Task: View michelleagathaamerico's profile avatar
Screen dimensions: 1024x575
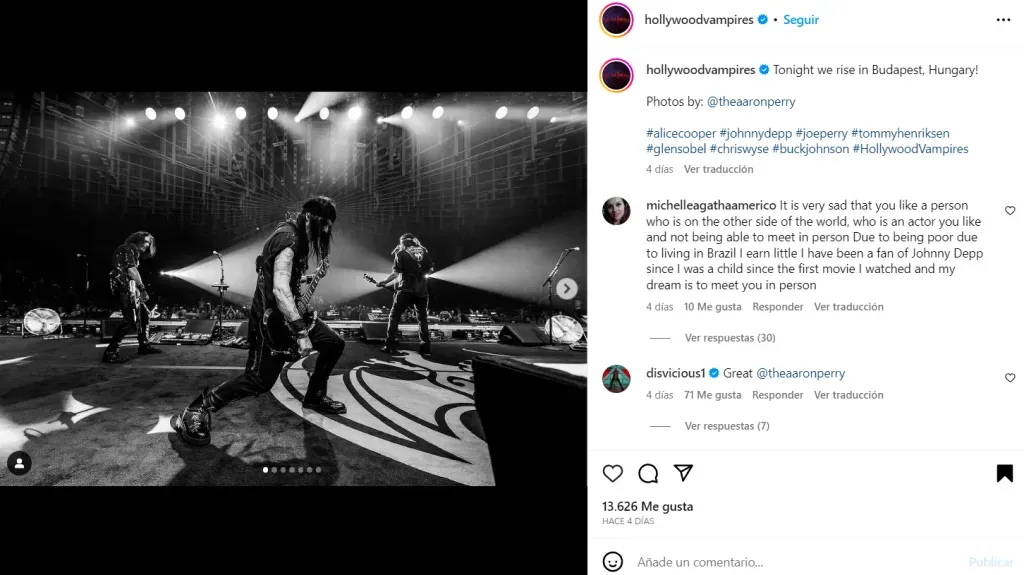Action: pyautogui.click(x=616, y=211)
